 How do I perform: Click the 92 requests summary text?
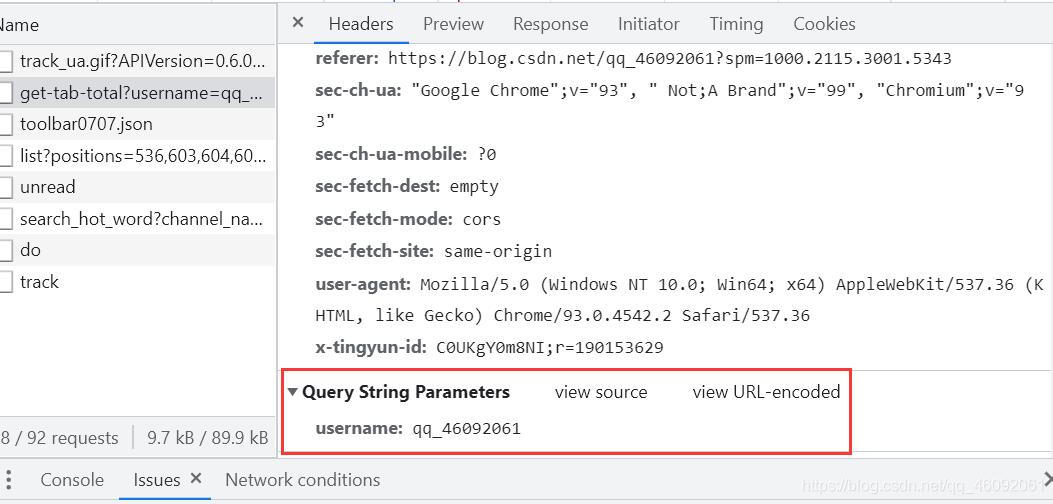(59, 438)
